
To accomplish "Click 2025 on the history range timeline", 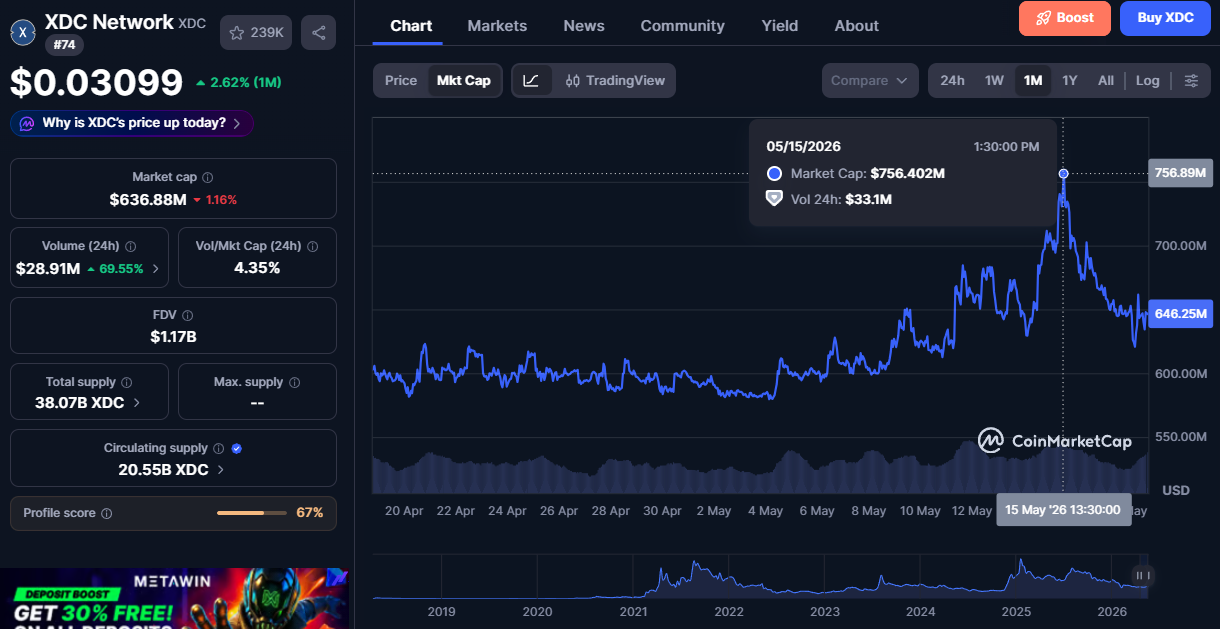I will (1016, 611).
